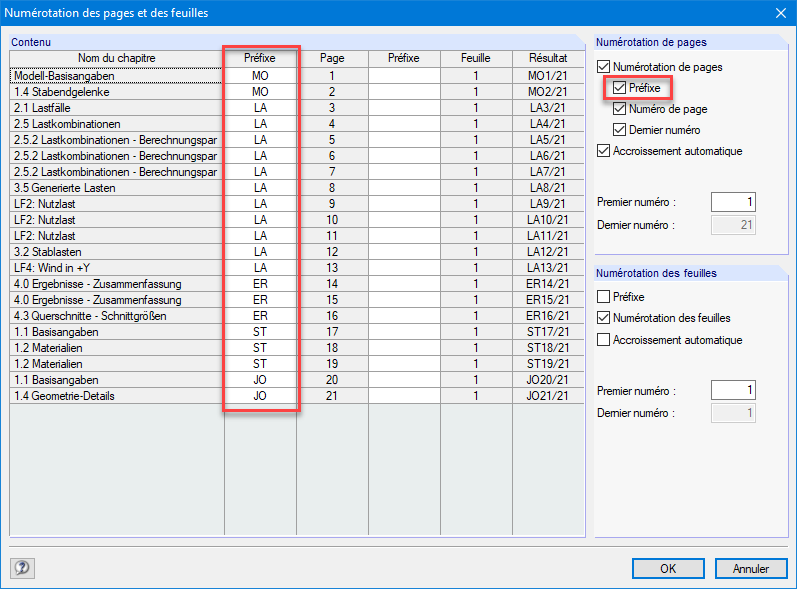Click page number cell 18

(332, 348)
